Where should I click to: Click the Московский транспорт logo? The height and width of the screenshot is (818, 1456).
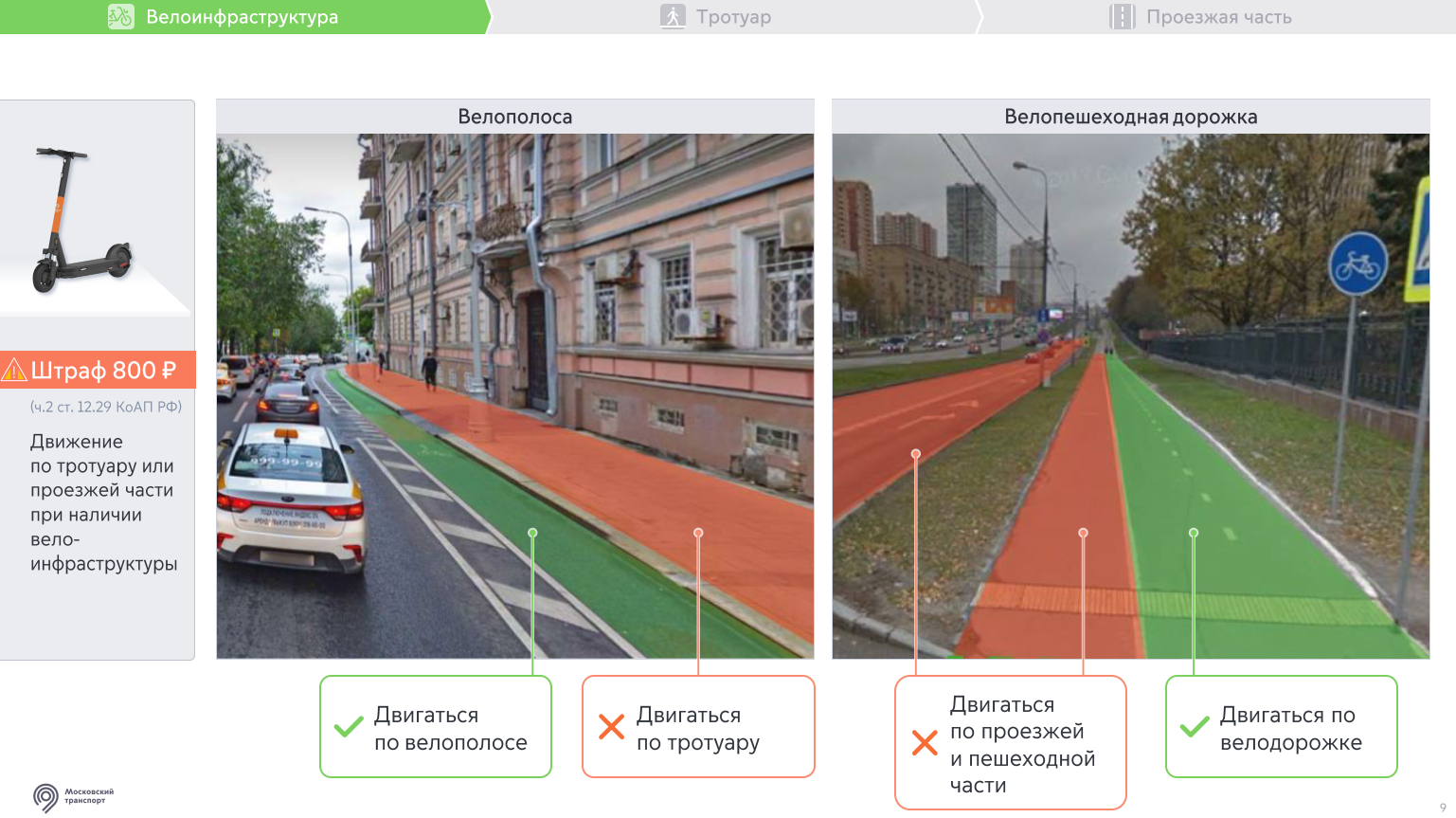pos(73,797)
